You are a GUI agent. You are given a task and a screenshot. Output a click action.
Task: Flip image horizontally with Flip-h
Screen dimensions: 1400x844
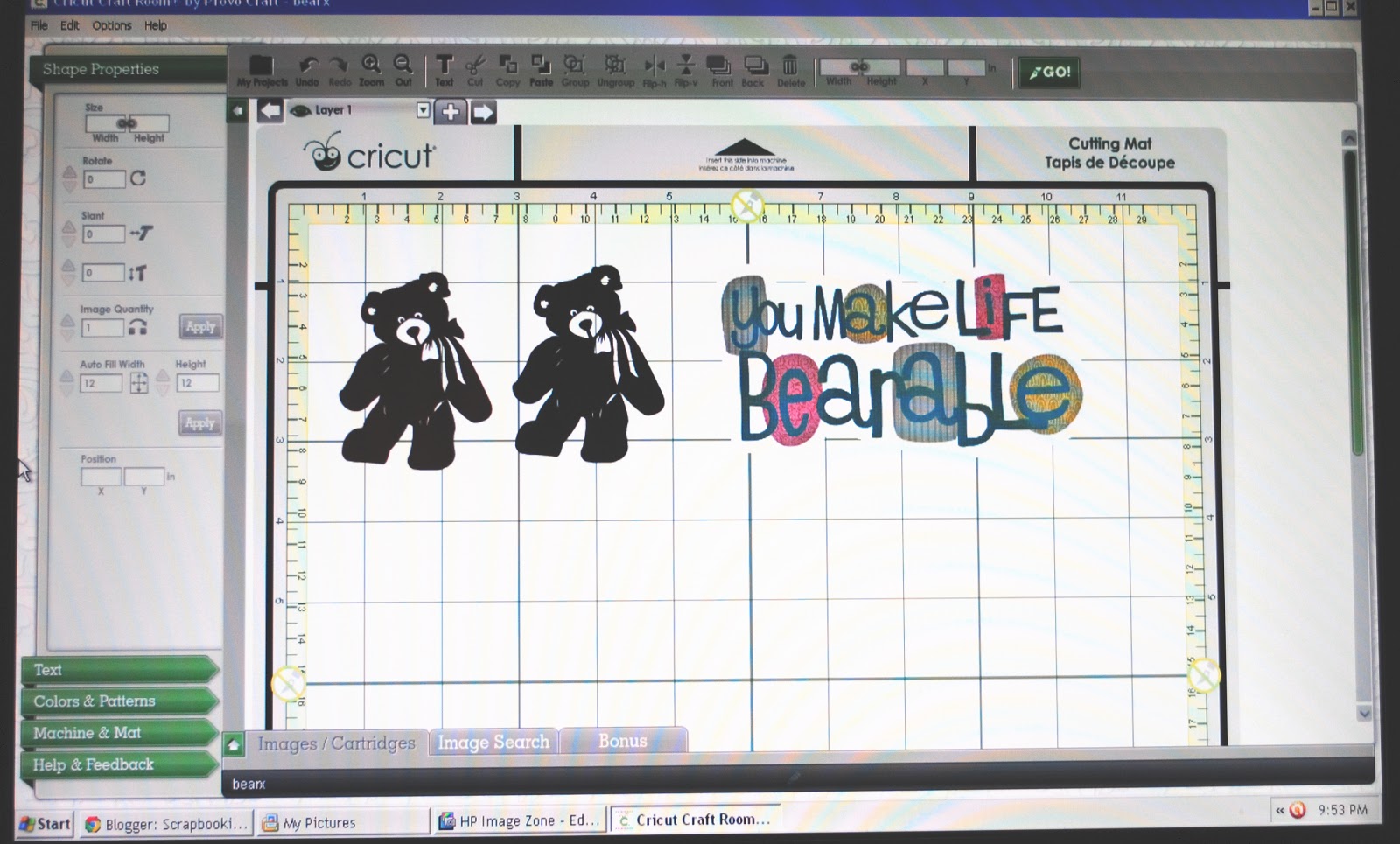coord(654,71)
